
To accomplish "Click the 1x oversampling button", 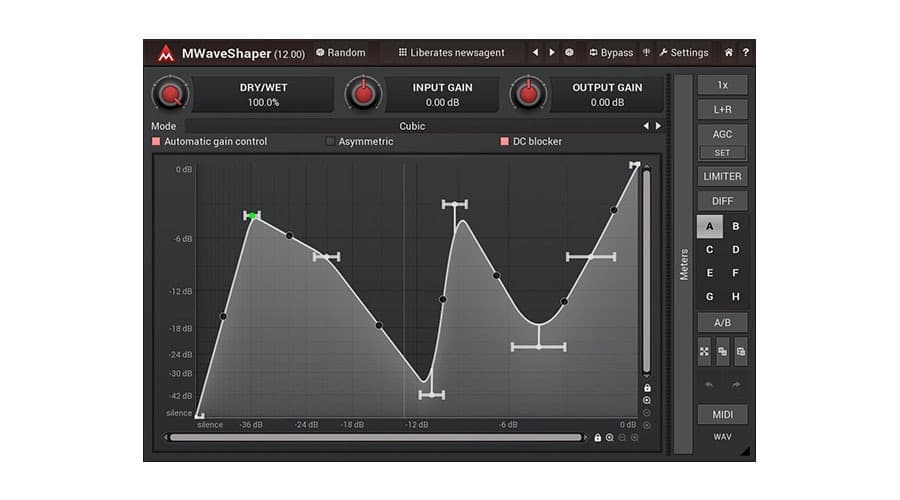I will click(x=722, y=85).
